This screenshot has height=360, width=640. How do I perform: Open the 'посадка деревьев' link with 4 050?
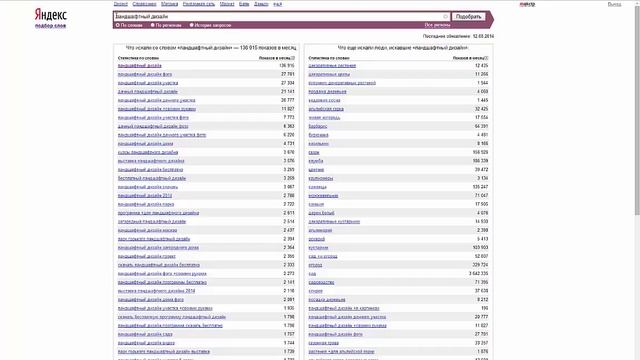click(x=327, y=91)
